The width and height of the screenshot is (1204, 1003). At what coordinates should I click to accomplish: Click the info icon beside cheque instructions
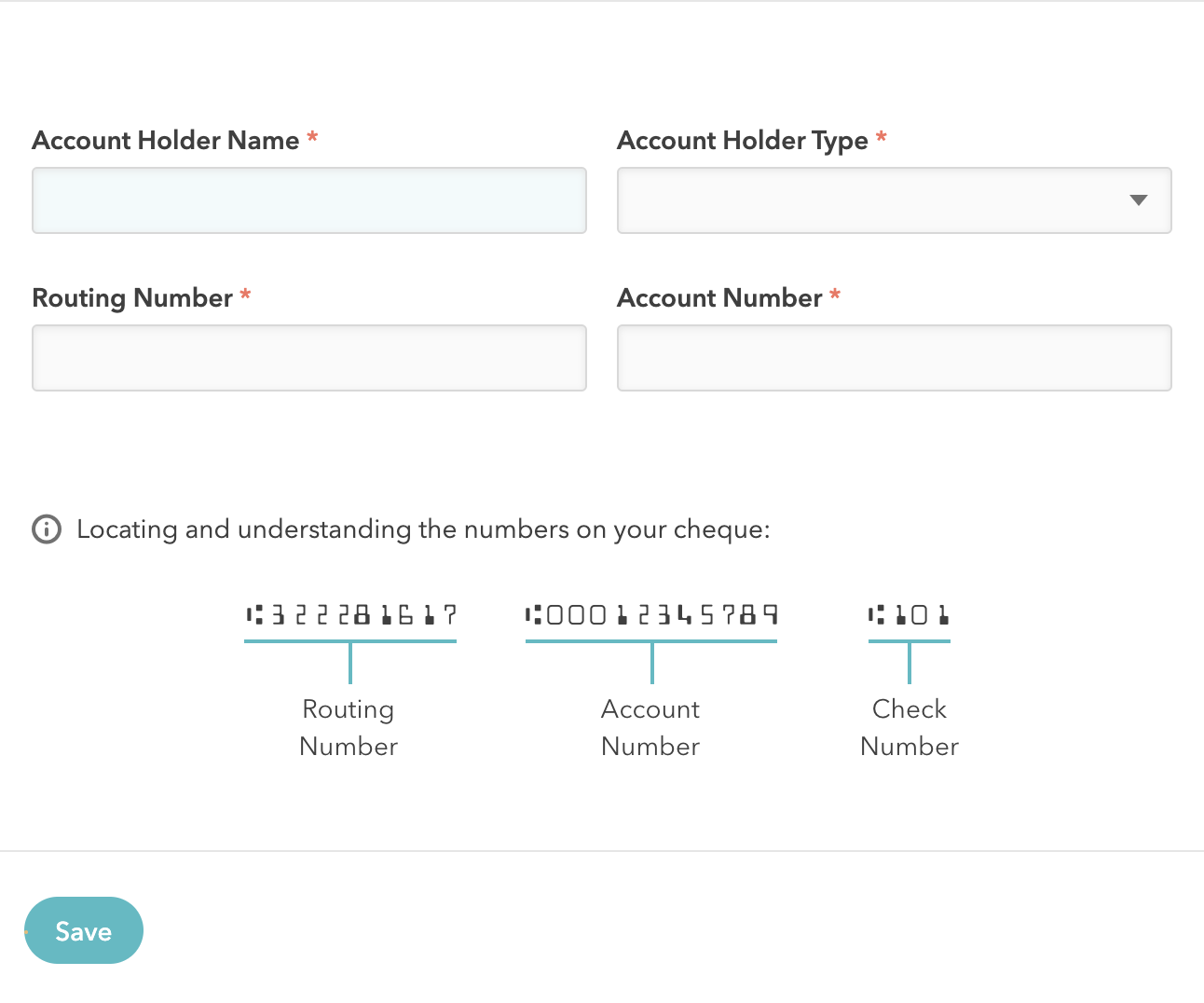click(47, 529)
